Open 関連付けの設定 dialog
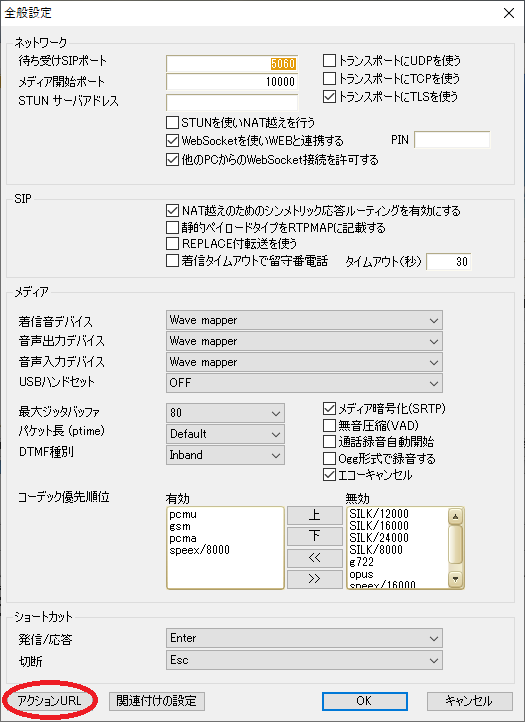This screenshot has height=722, width=525. tap(157, 701)
